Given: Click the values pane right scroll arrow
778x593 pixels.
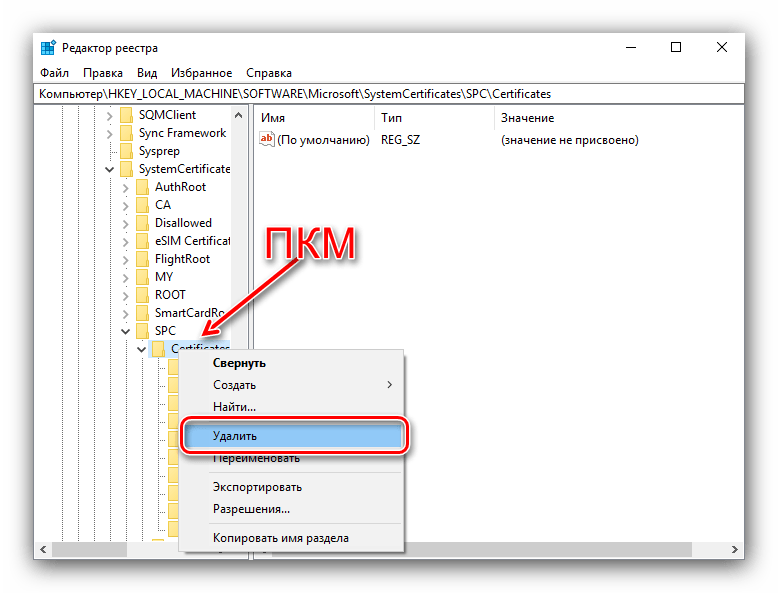Looking at the screenshot, I should (x=735, y=549).
